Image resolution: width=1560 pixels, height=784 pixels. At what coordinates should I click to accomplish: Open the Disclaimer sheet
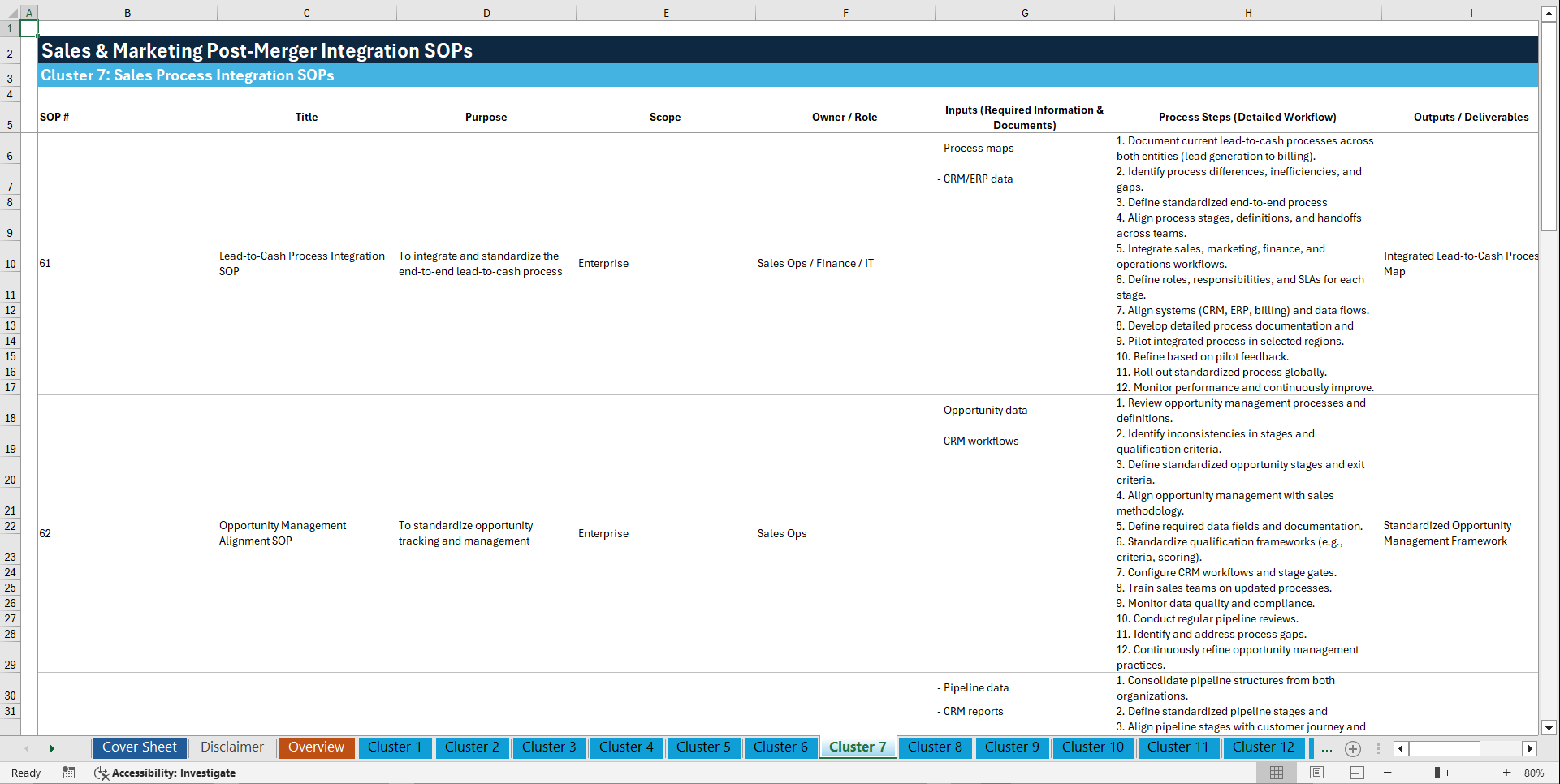[231, 747]
